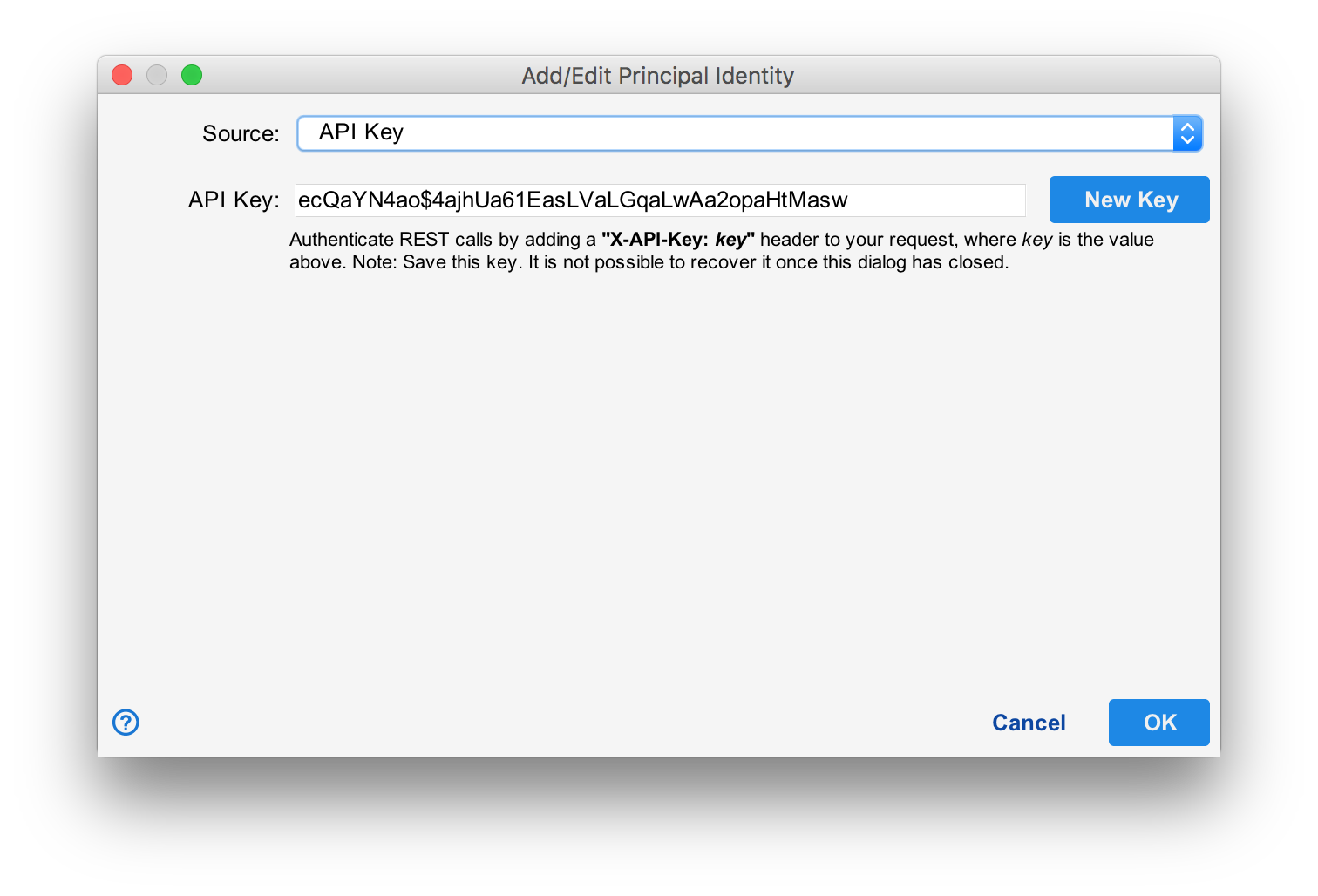Minimize the dialog with yellow button
Viewport: 1318px width, 896px height.
coord(156,75)
